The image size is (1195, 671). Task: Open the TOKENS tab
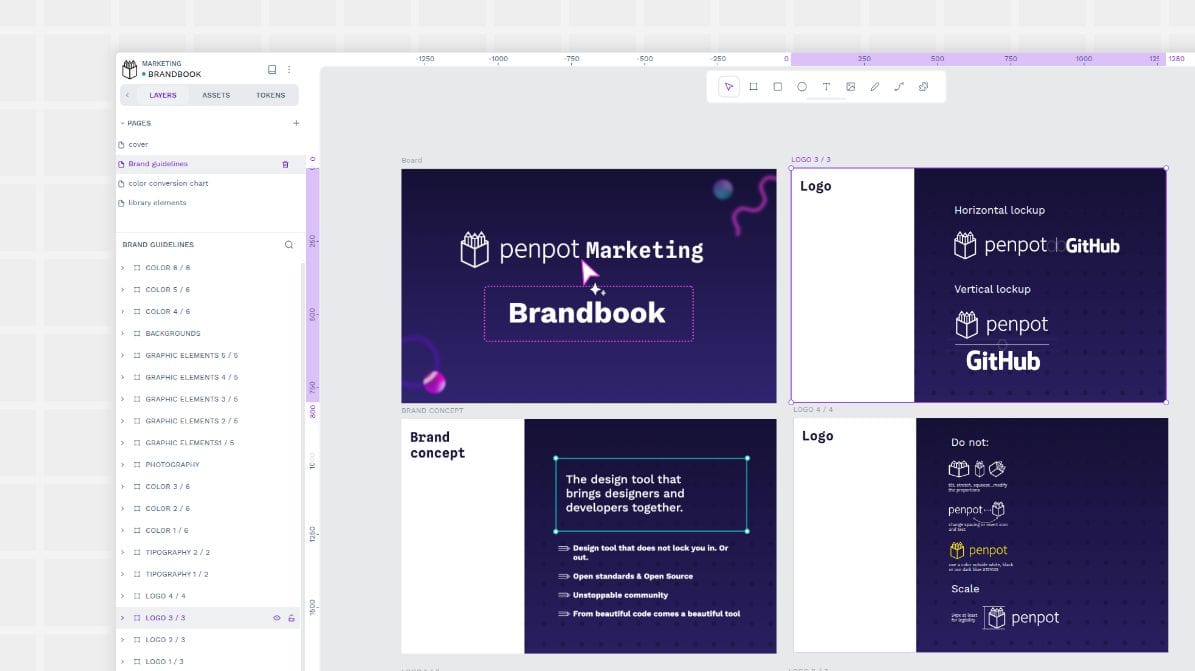[x=271, y=95]
